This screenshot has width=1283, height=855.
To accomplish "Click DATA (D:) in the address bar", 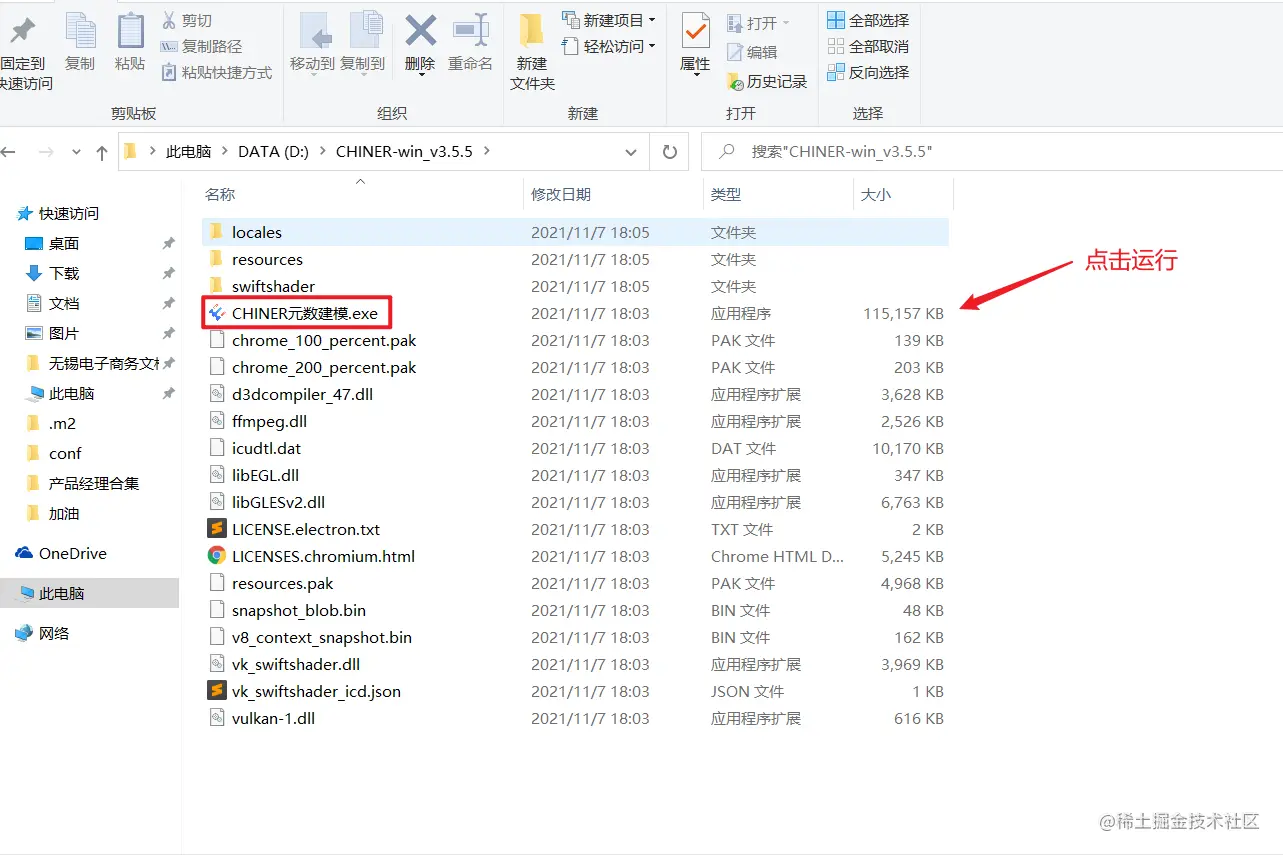I will tap(273, 152).
